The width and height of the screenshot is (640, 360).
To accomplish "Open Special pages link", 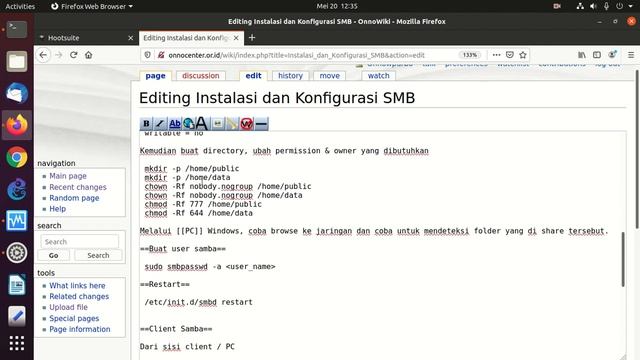I will point(74,318).
